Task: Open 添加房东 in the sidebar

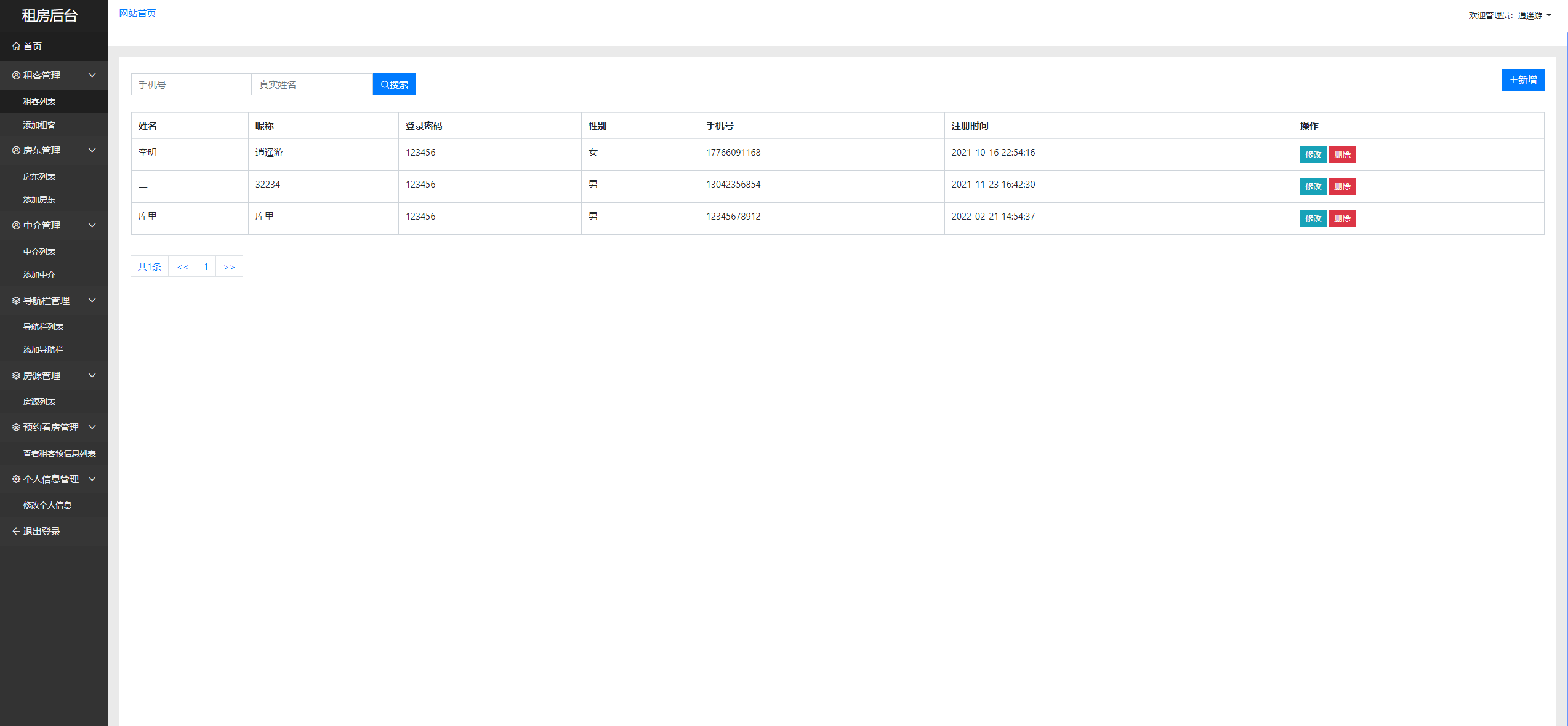Action: coord(54,199)
